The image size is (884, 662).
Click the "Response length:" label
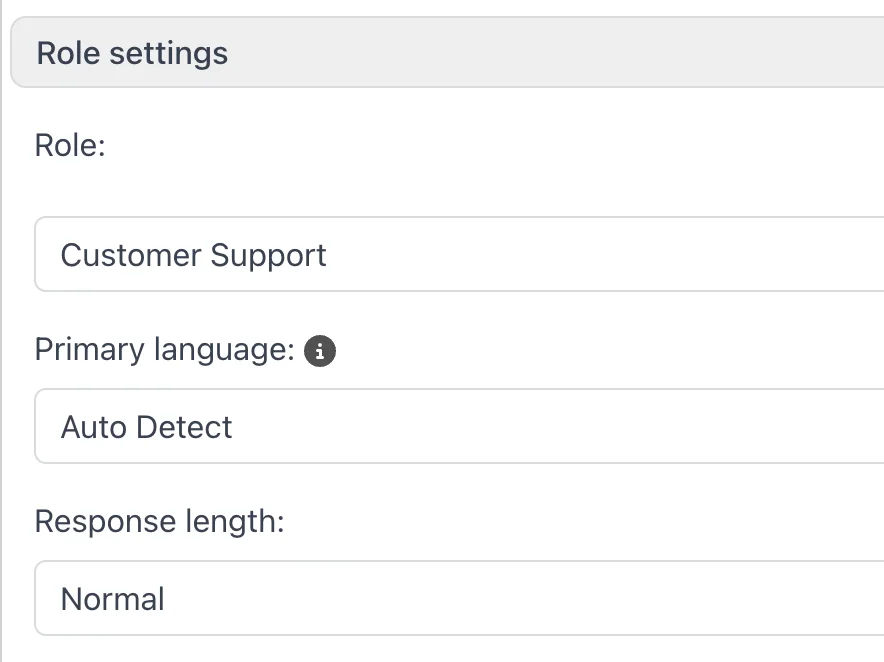(x=159, y=522)
